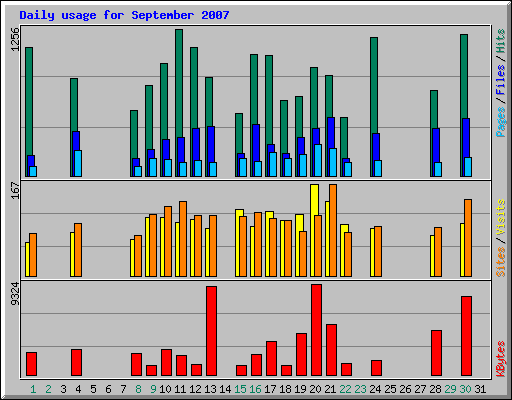This screenshot has height=400, width=512.
Task: Click day label 4 on the axis
Action: (78, 389)
